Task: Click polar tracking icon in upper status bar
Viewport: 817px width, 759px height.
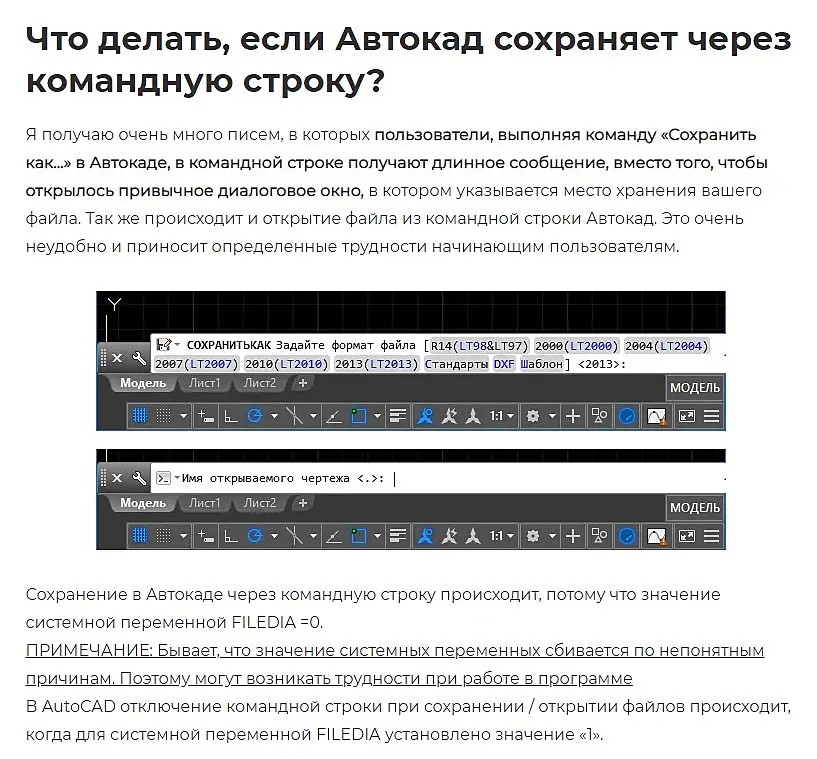Action: 255,416
